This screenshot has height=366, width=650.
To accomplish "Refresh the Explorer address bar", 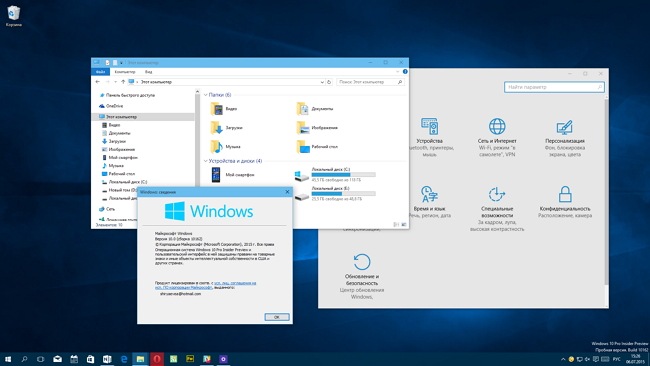I will pos(329,82).
